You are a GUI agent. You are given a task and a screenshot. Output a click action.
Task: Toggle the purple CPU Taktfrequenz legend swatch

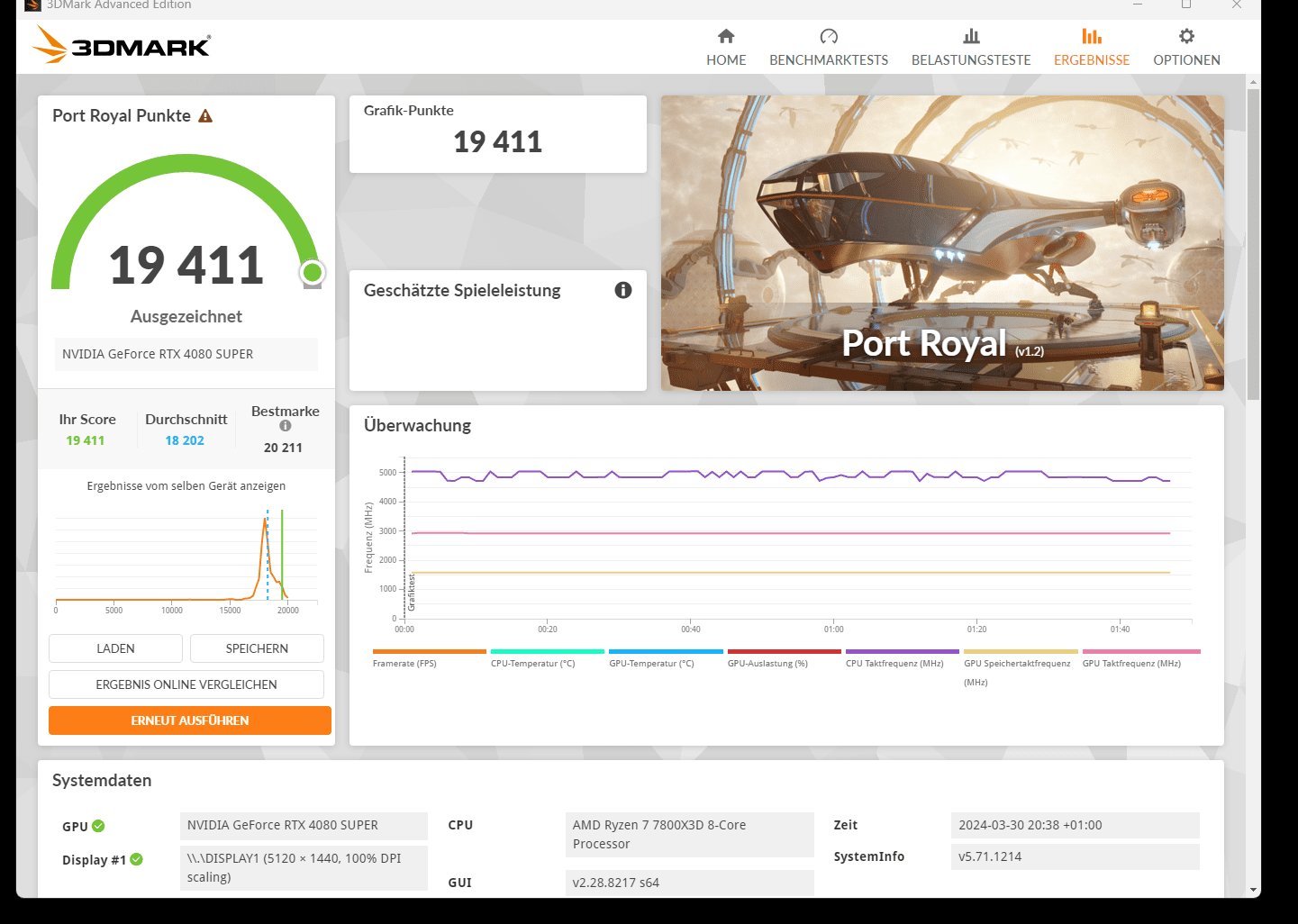[x=903, y=651]
